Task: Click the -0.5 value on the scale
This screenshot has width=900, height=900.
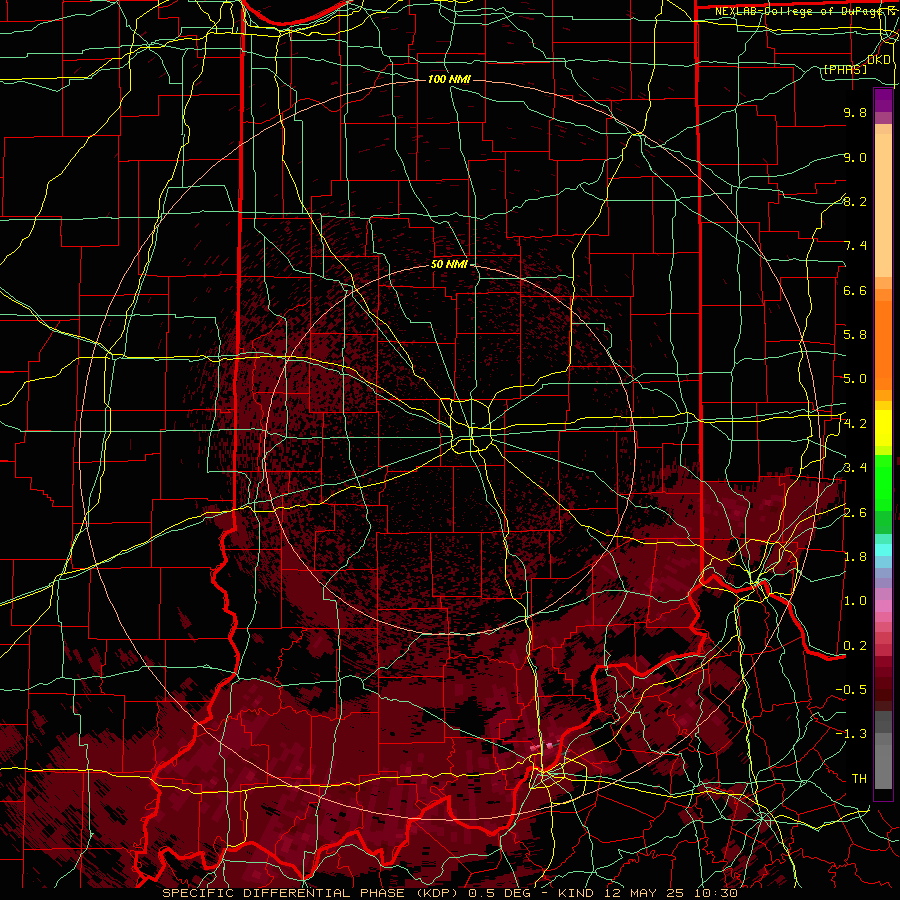Action: 851,690
